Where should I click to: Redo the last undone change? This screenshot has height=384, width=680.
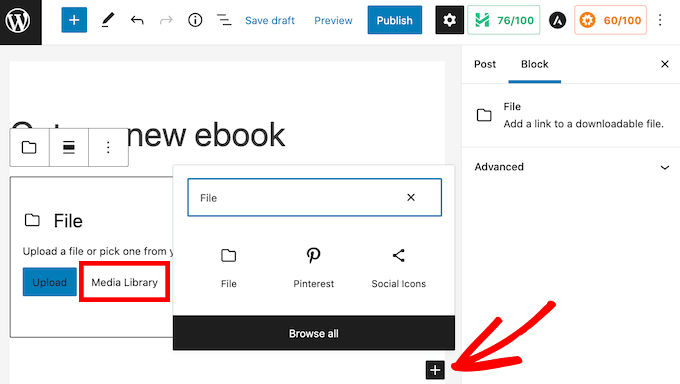pos(166,20)
